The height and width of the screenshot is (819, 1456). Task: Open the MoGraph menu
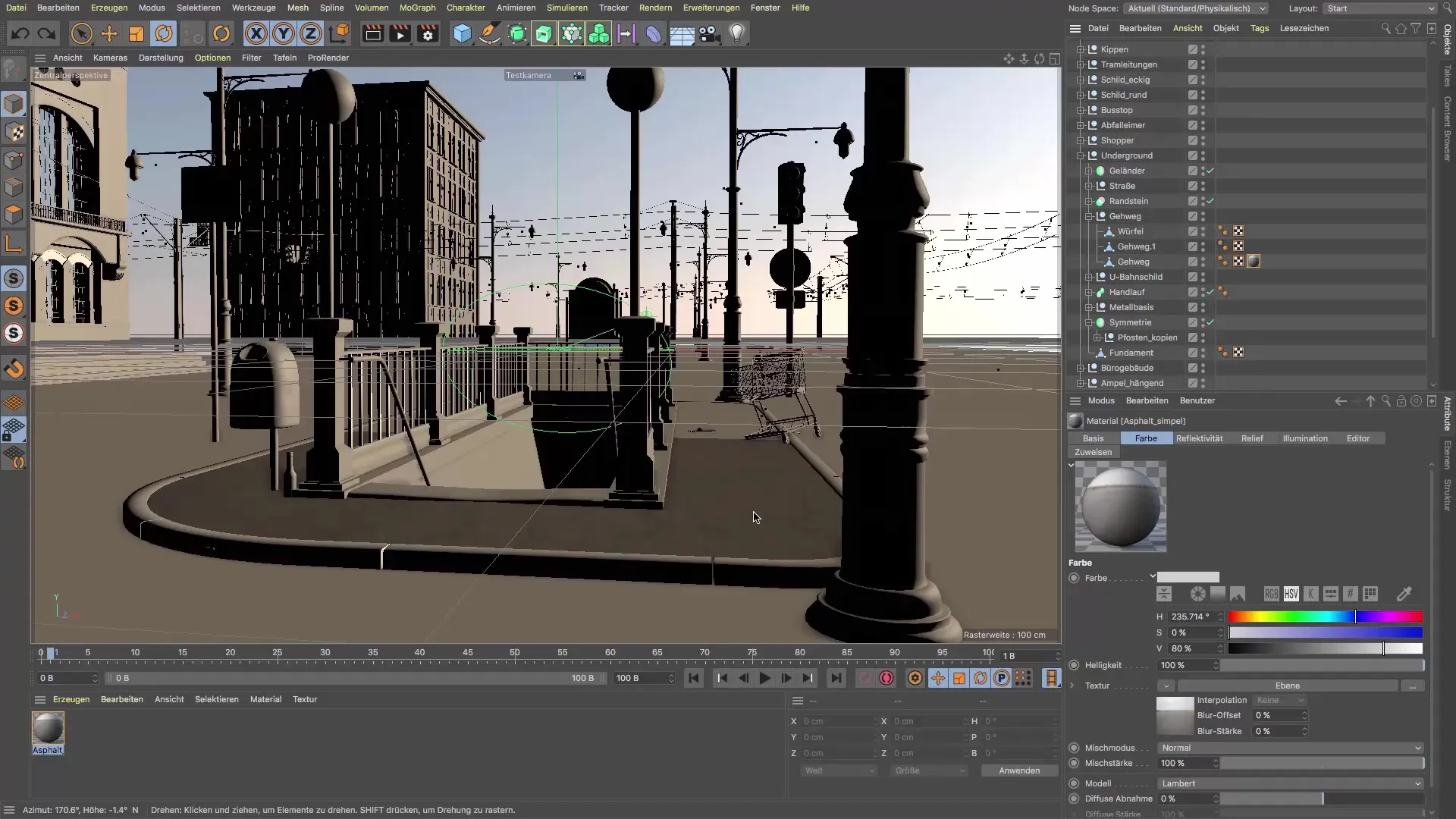tap(417, 8)
